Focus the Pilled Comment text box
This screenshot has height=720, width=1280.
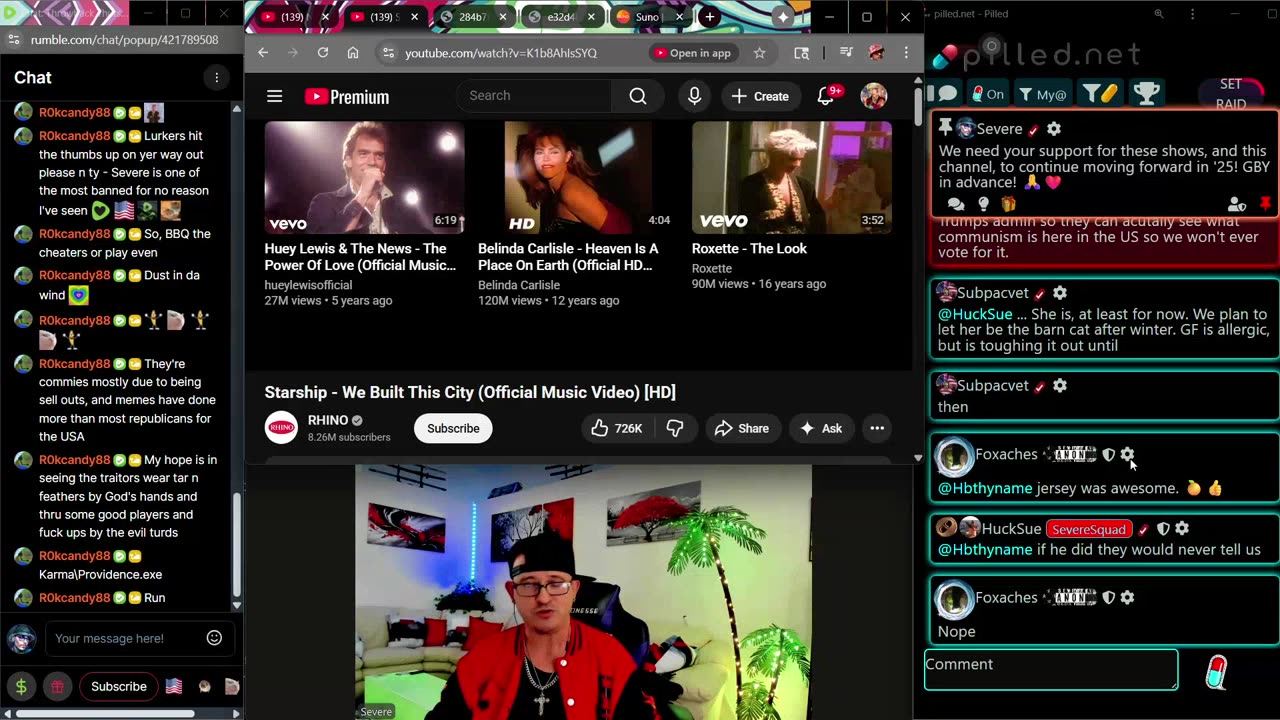pos(1051,669)
